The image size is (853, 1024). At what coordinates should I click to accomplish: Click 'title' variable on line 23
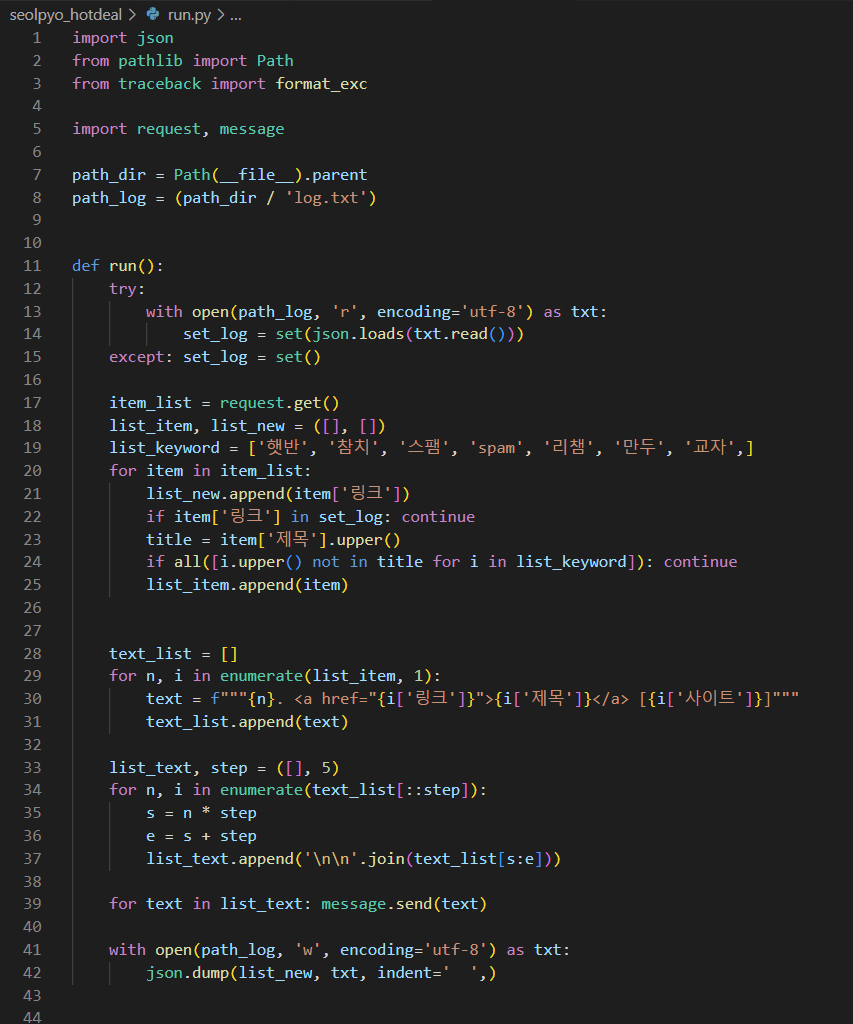[x=169, y=539]
